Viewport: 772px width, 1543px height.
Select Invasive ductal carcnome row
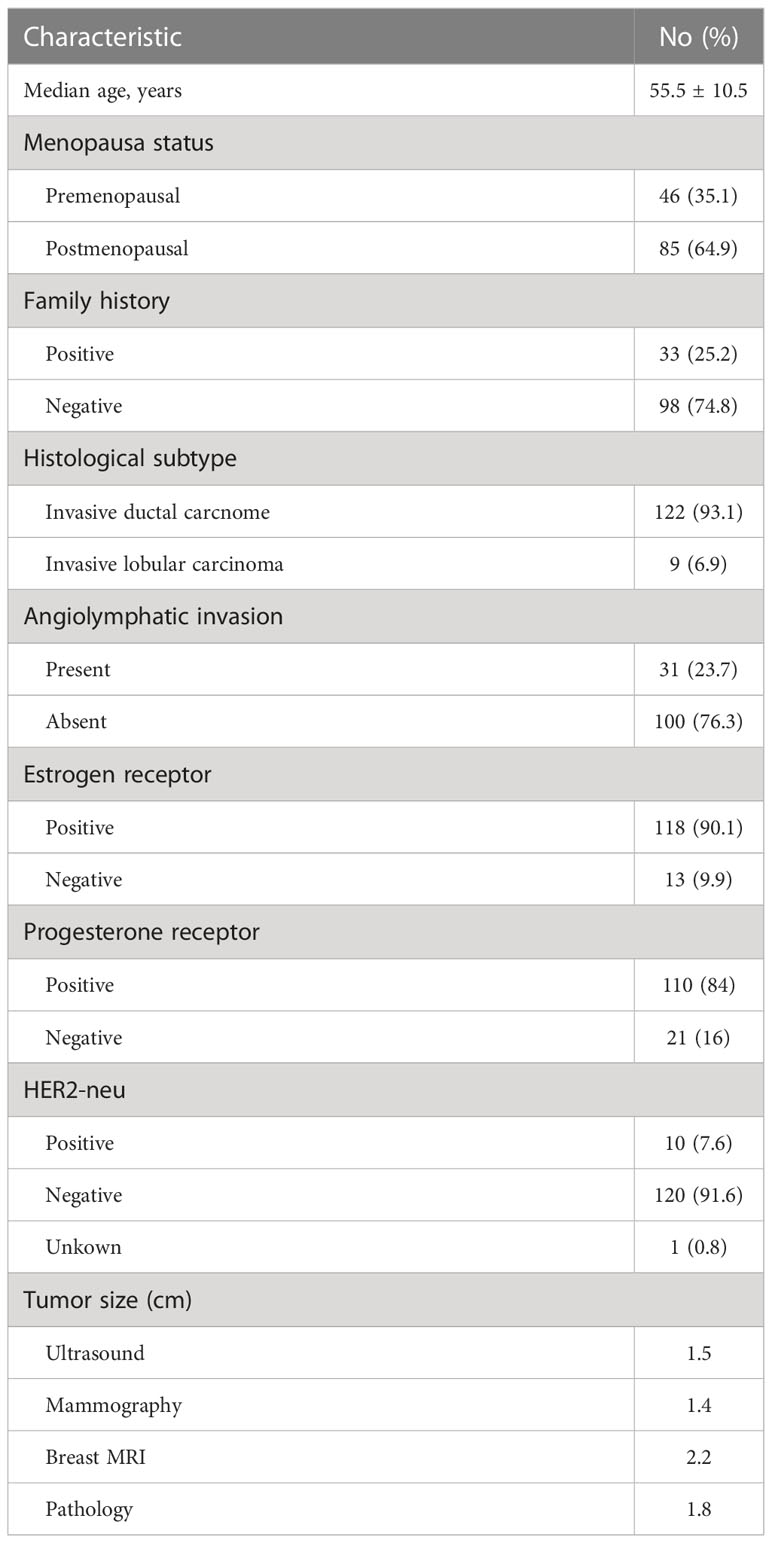coord(386,512)
